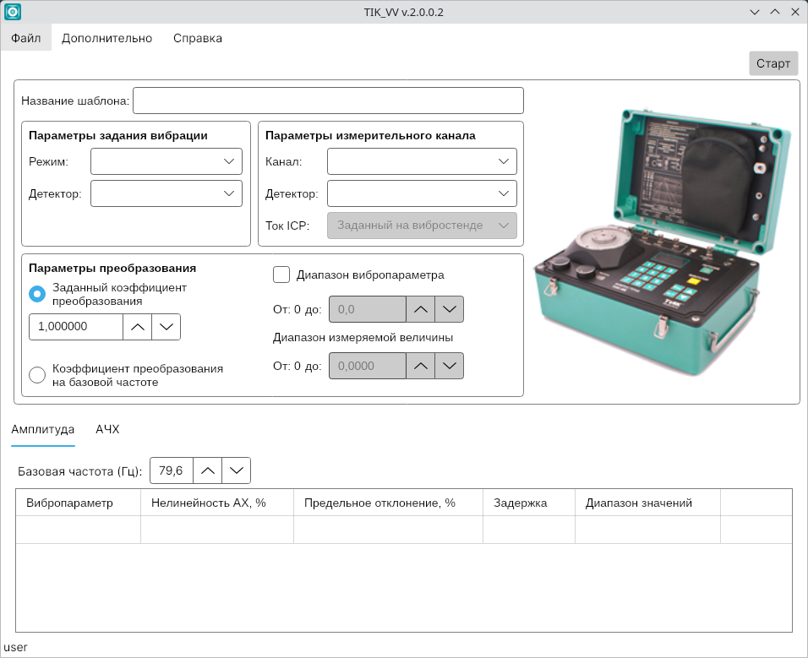Viewport: 808px width, 658px height.
Task: Open the vibration Детектор dropdown under Режим
Action: pos(166,193)
